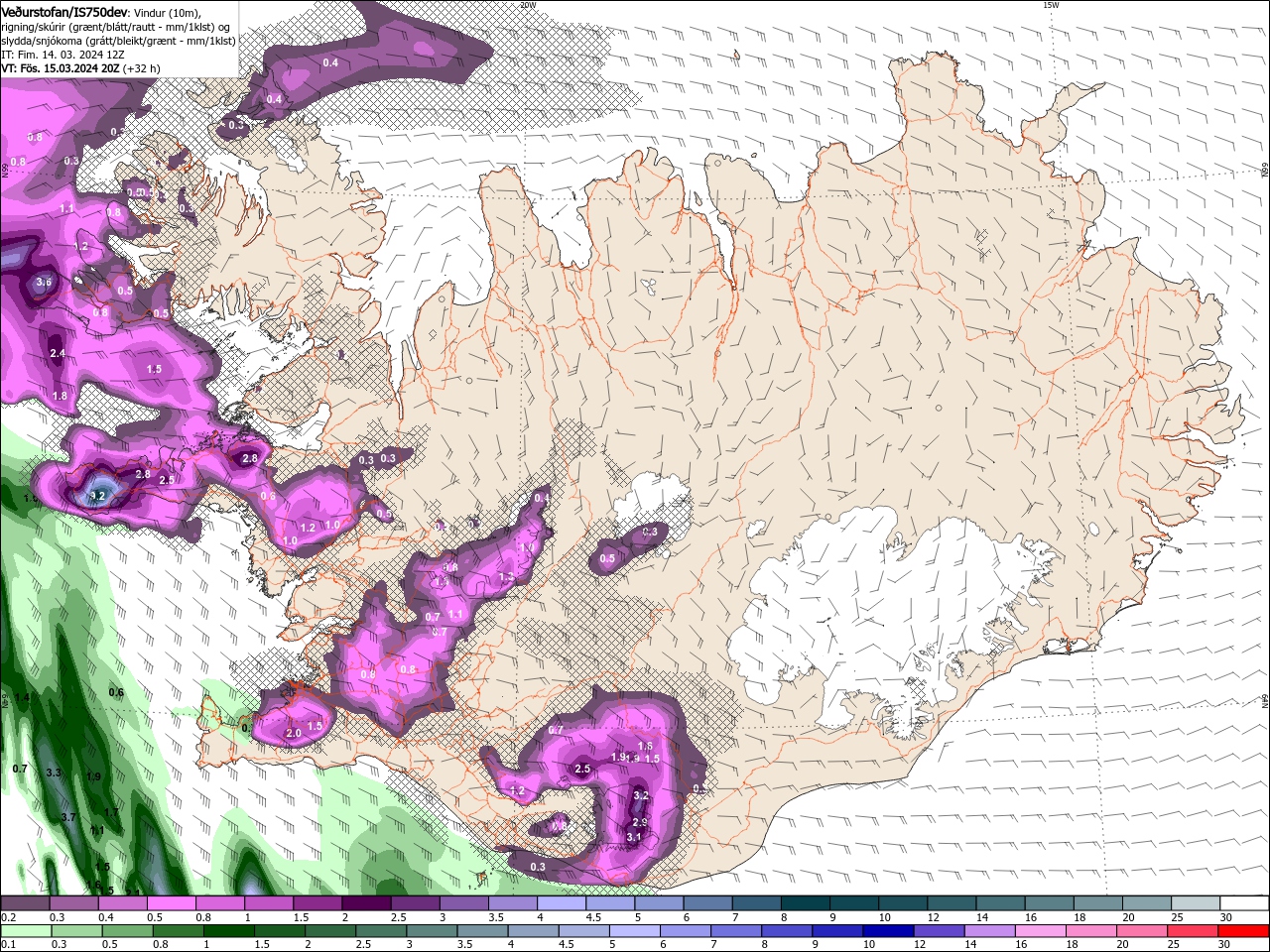Click the snow legend swatch starting at 0.4
The width and height of the screenshot is (1270, 952).
[122, 903]
